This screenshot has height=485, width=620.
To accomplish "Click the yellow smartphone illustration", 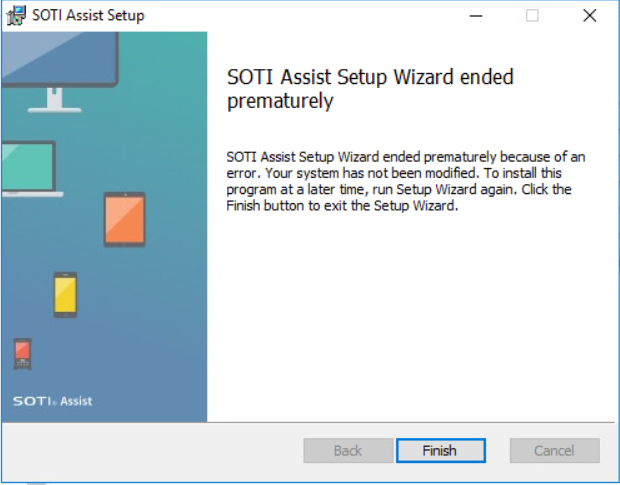I will pos(65,294).
